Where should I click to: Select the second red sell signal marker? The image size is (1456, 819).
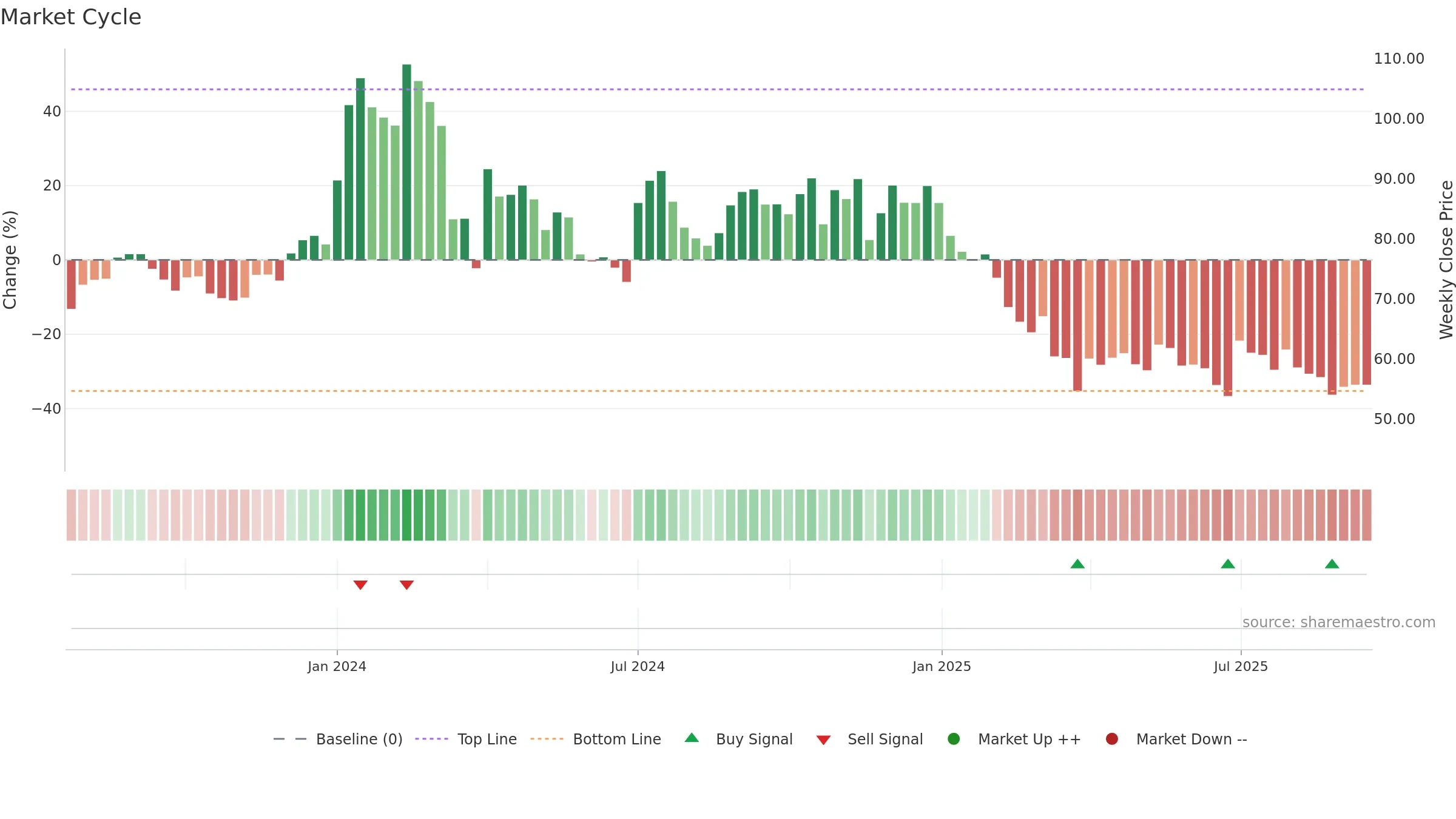coord(407,585)
